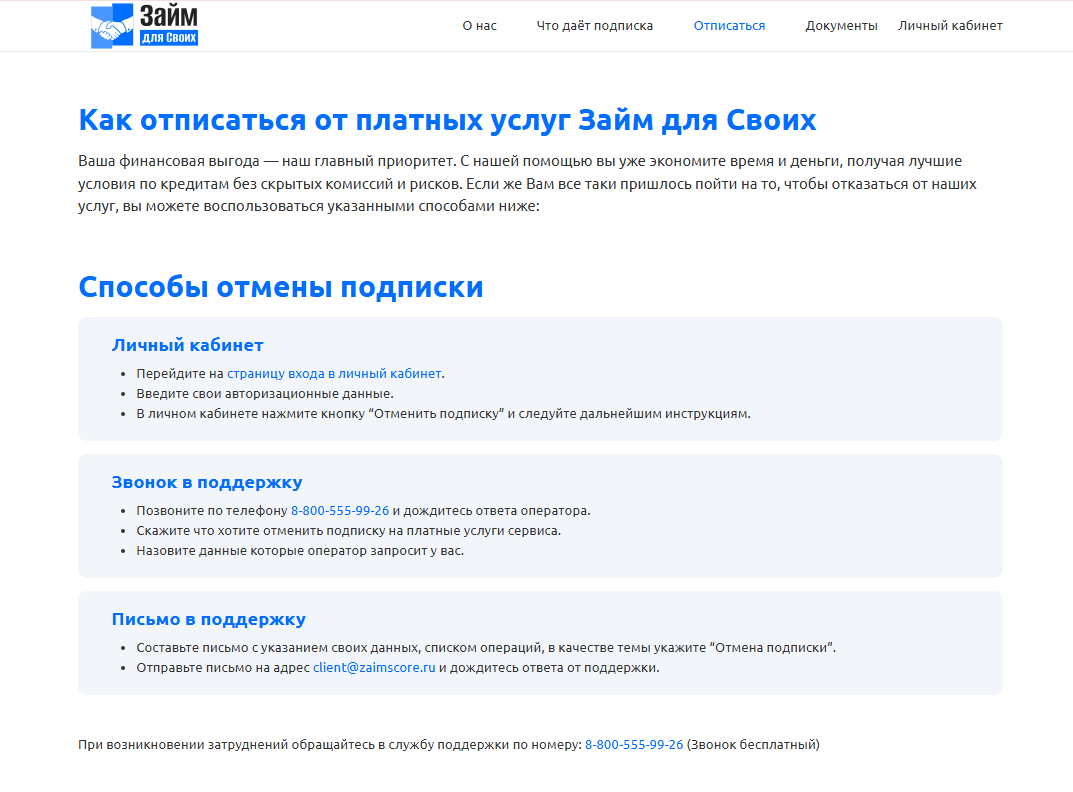This screenshot has height=792, width=1073.
Task: Click the Личный кабинет card heading
Action: point(188,345)
